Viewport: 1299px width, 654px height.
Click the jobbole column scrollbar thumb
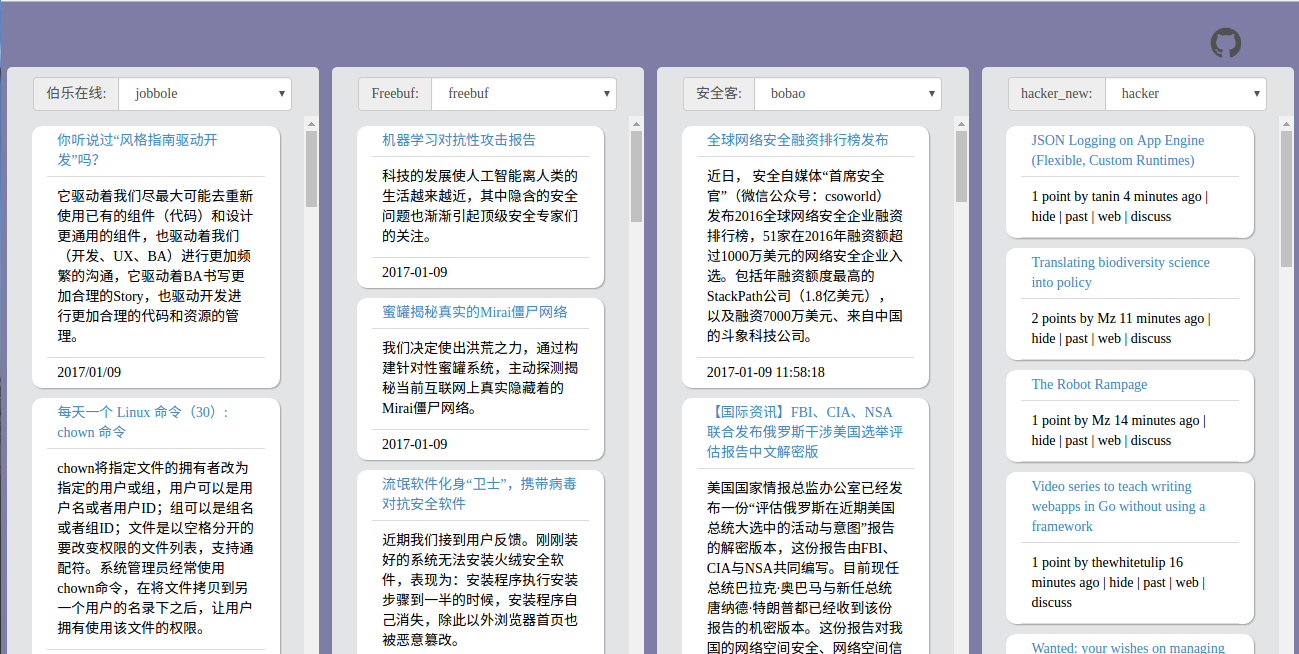(x=311, y=169)
